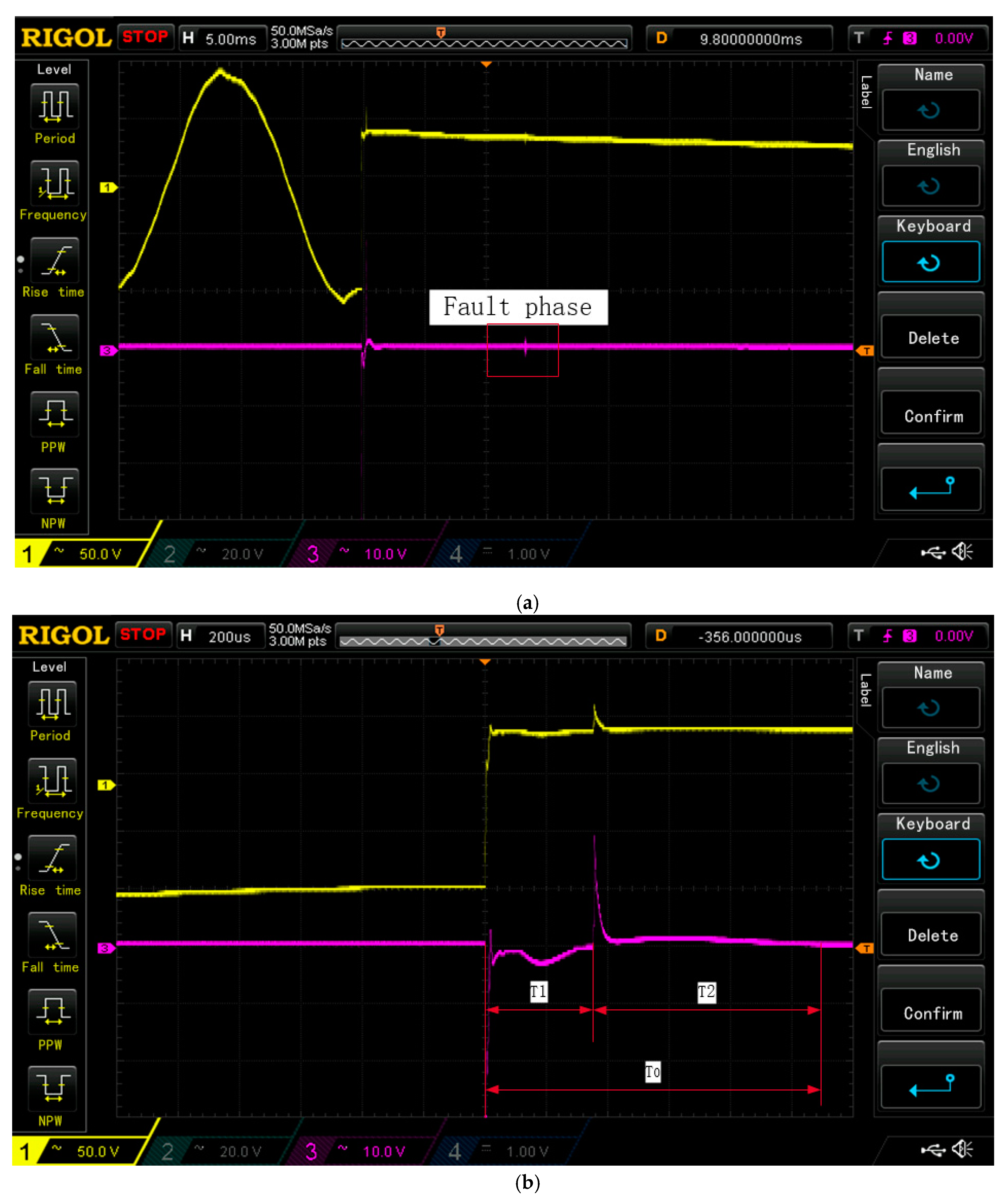This screenshot has height=1204, width=1007.
Task: Select channel 3 10.0 V tab in lower screenshot
Action: 361,1151
